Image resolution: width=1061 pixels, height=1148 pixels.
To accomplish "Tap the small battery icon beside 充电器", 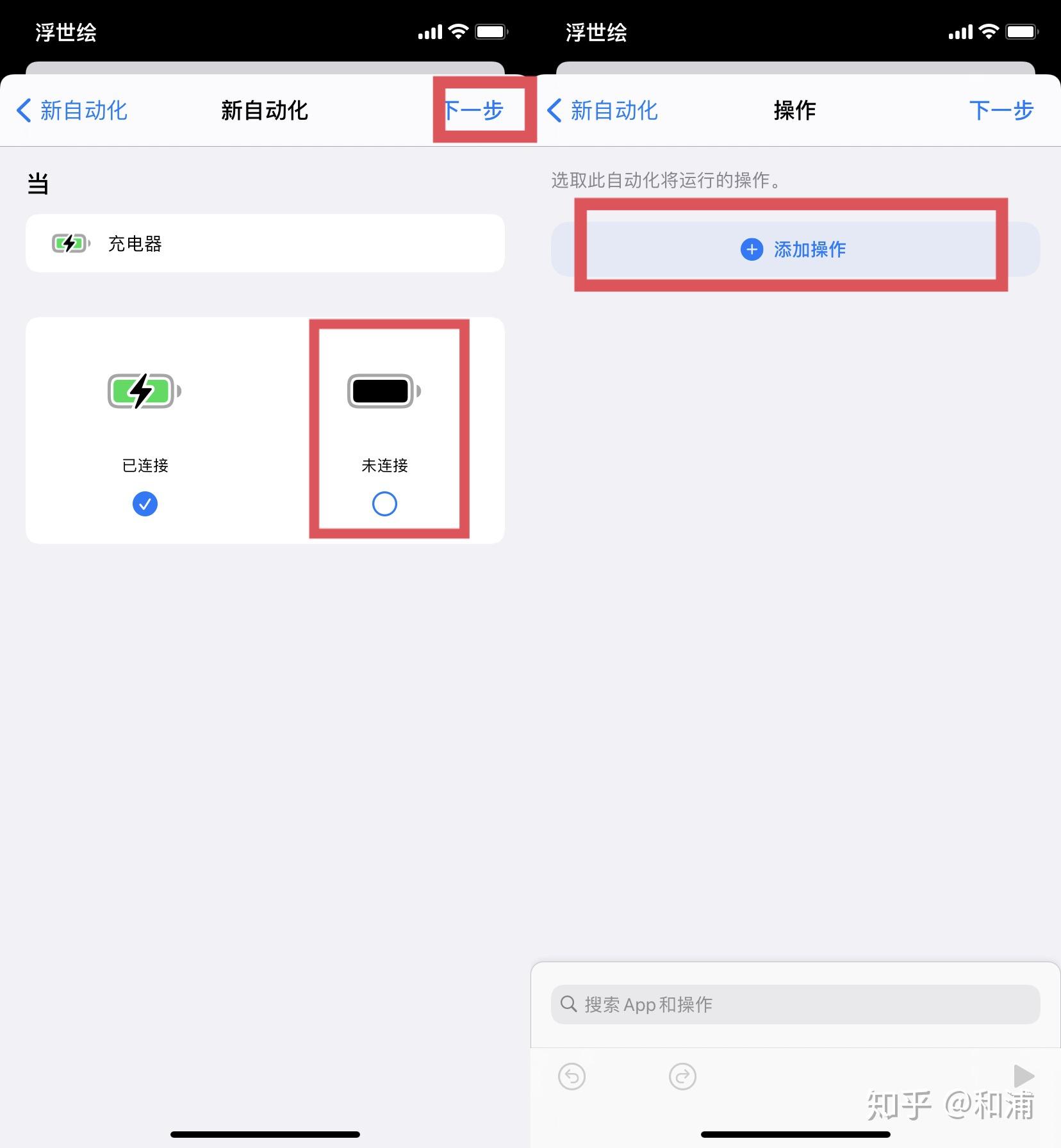I will tap(71, 243).
